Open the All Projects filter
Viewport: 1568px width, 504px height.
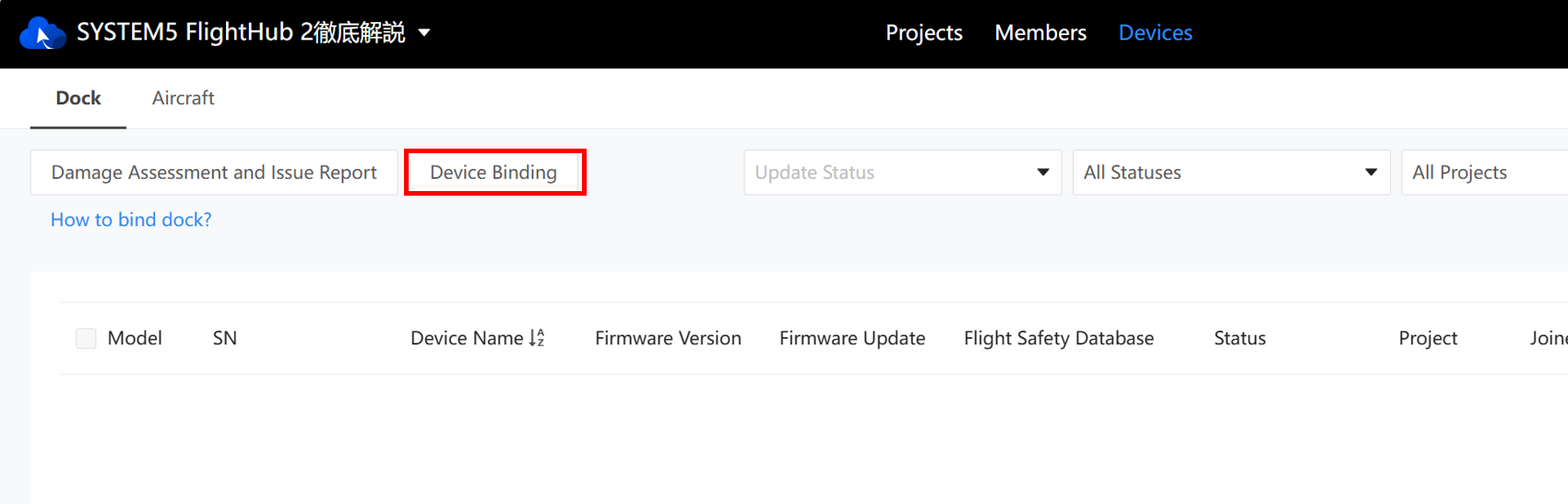click(1484, 173)
